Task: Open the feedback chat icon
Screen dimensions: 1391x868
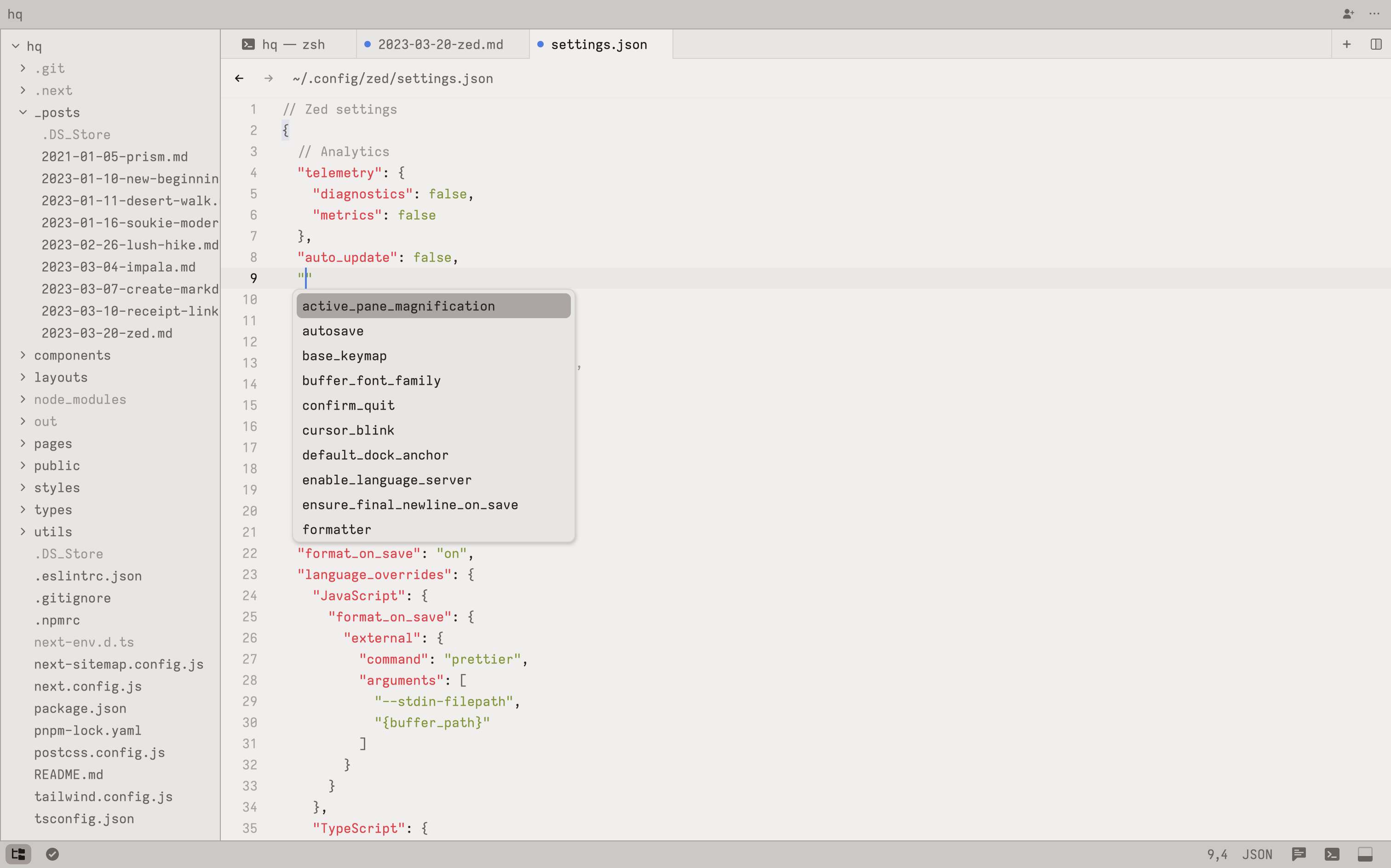Action: (x=1299, y=854)
